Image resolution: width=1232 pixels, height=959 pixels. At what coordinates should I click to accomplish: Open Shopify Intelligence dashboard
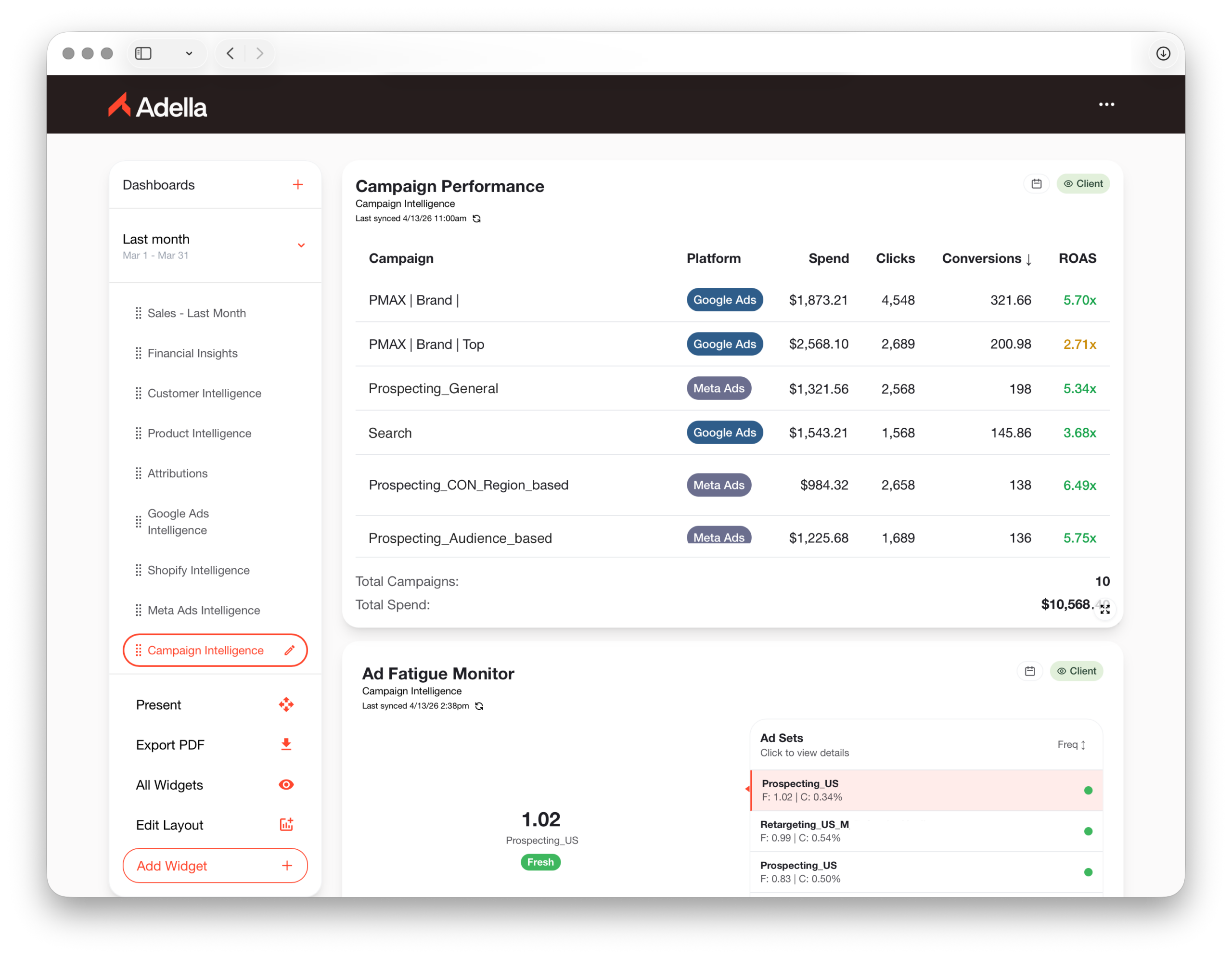pyautogui.click(x=198, y=570)
